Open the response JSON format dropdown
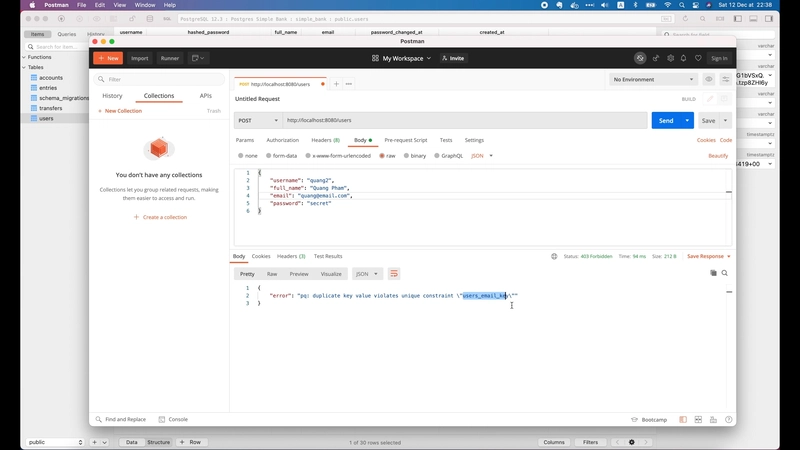The height and width of the screenshot is (450, 800). click(366, 273)
